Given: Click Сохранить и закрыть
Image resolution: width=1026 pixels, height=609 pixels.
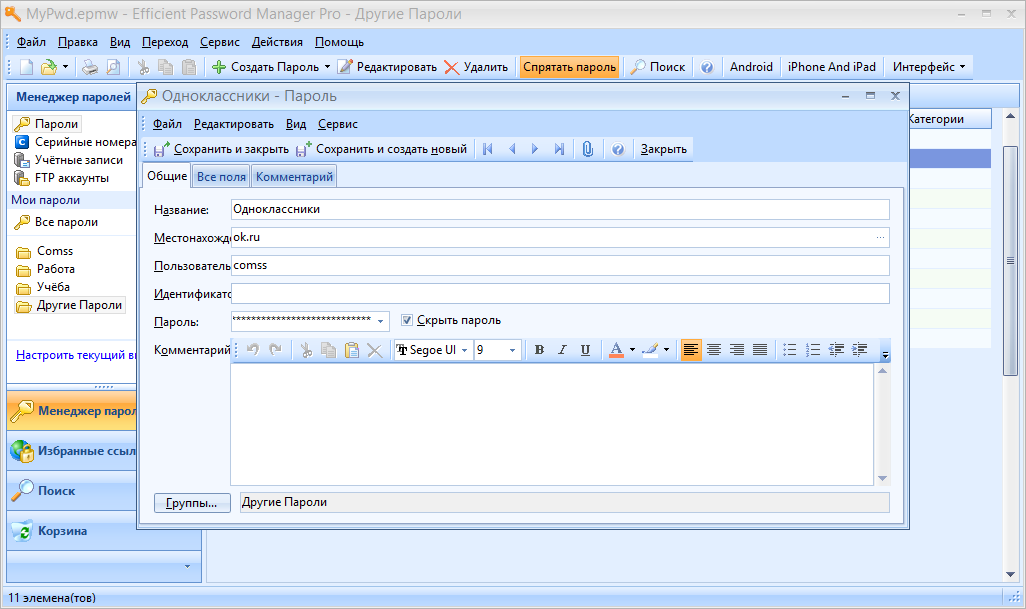Looking at the screenshot, I should [221, 149].
